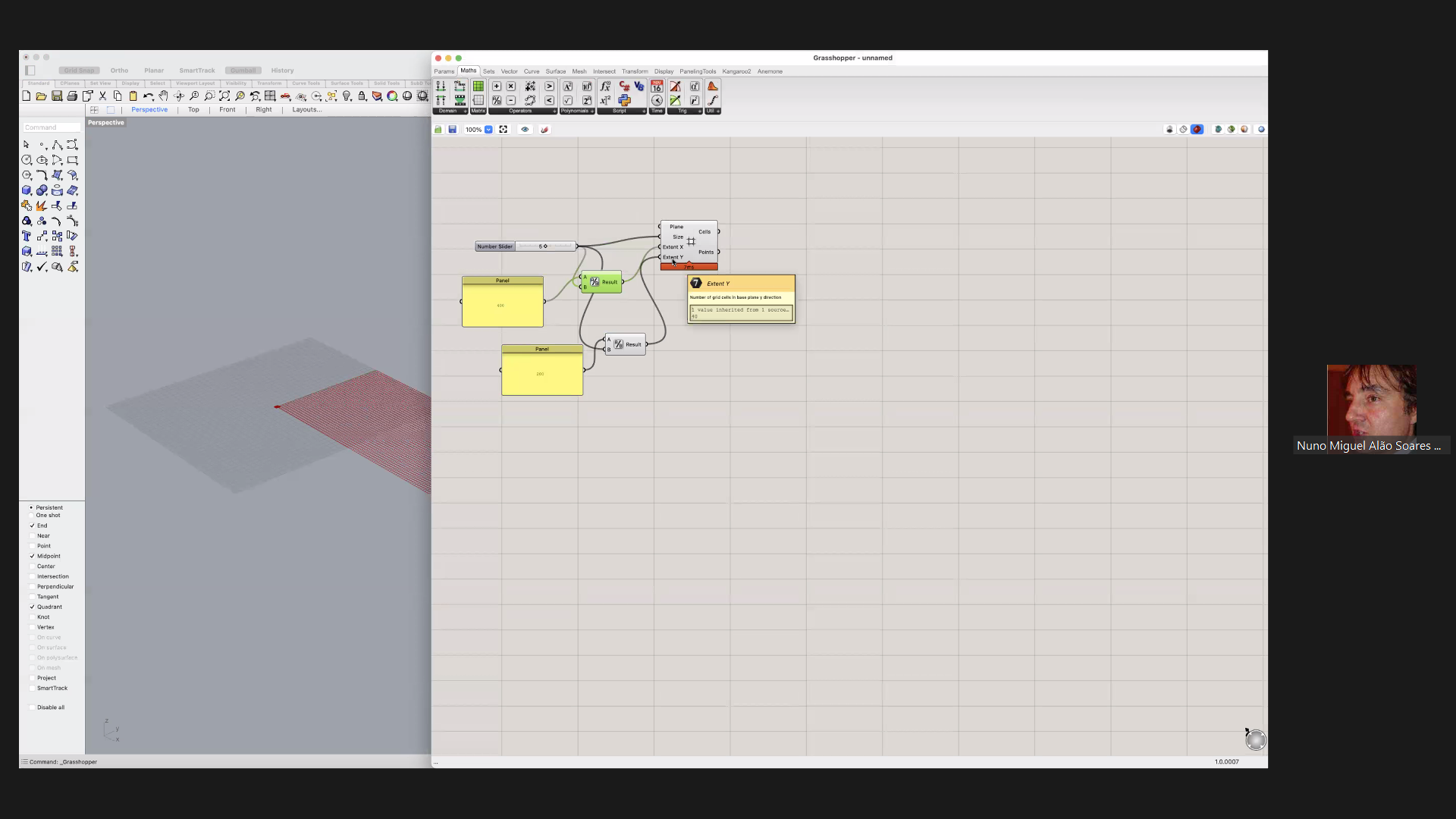Viewport: 1456px width, 819px height.
Task: Toggle Grid Snap in Rhino
Action: click(x=79, y=71)
